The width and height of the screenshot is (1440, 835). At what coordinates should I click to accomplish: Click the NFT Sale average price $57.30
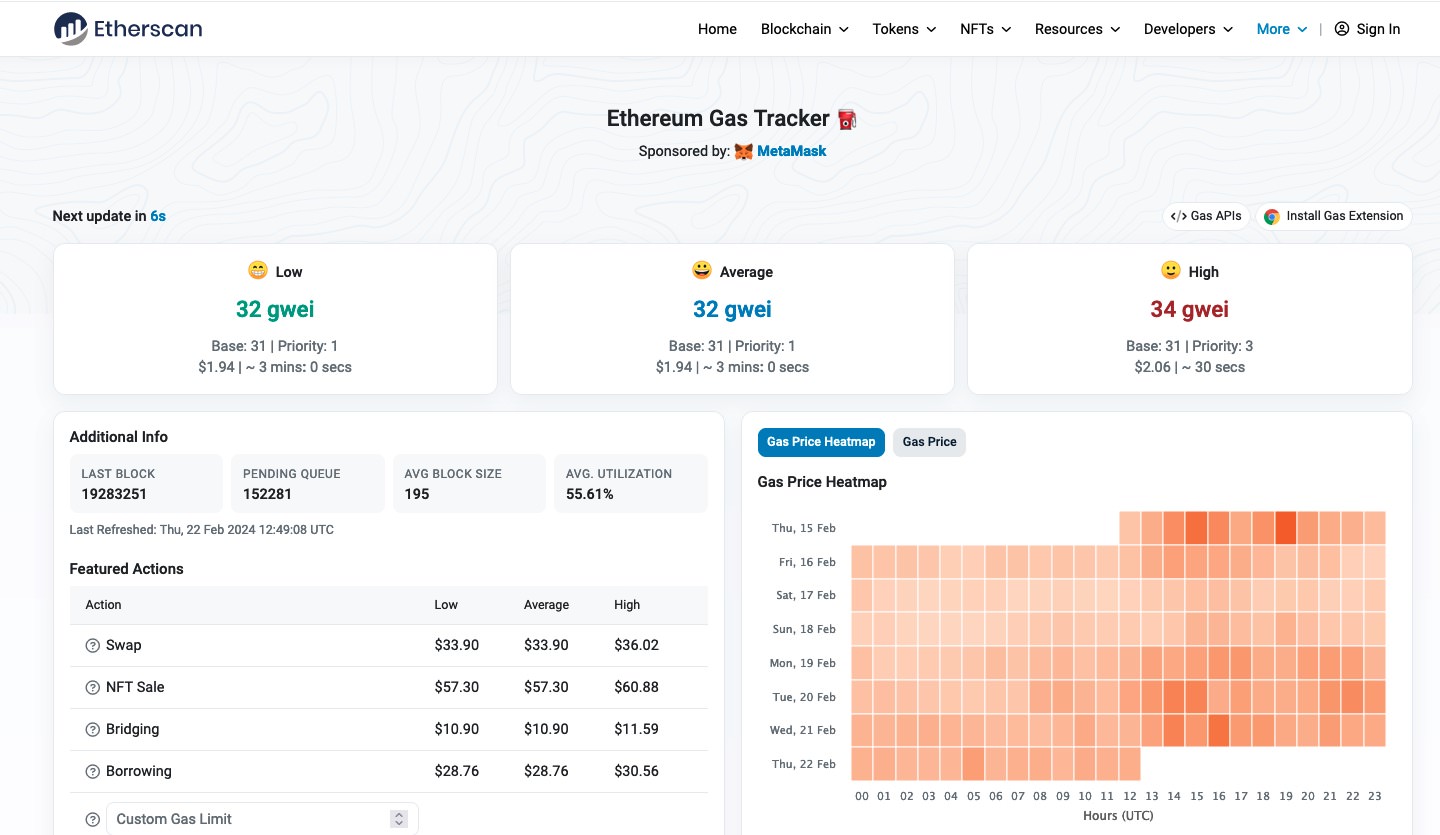[546, 687]
